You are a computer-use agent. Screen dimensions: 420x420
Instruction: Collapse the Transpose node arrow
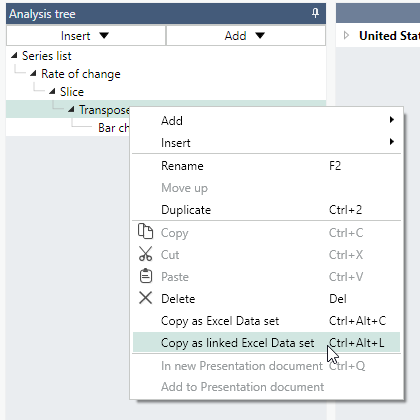71,109
